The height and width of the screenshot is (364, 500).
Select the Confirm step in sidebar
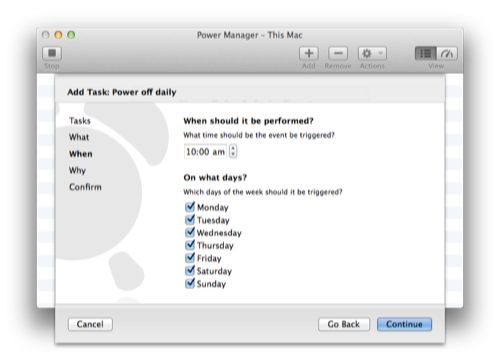tap(85, 187)
